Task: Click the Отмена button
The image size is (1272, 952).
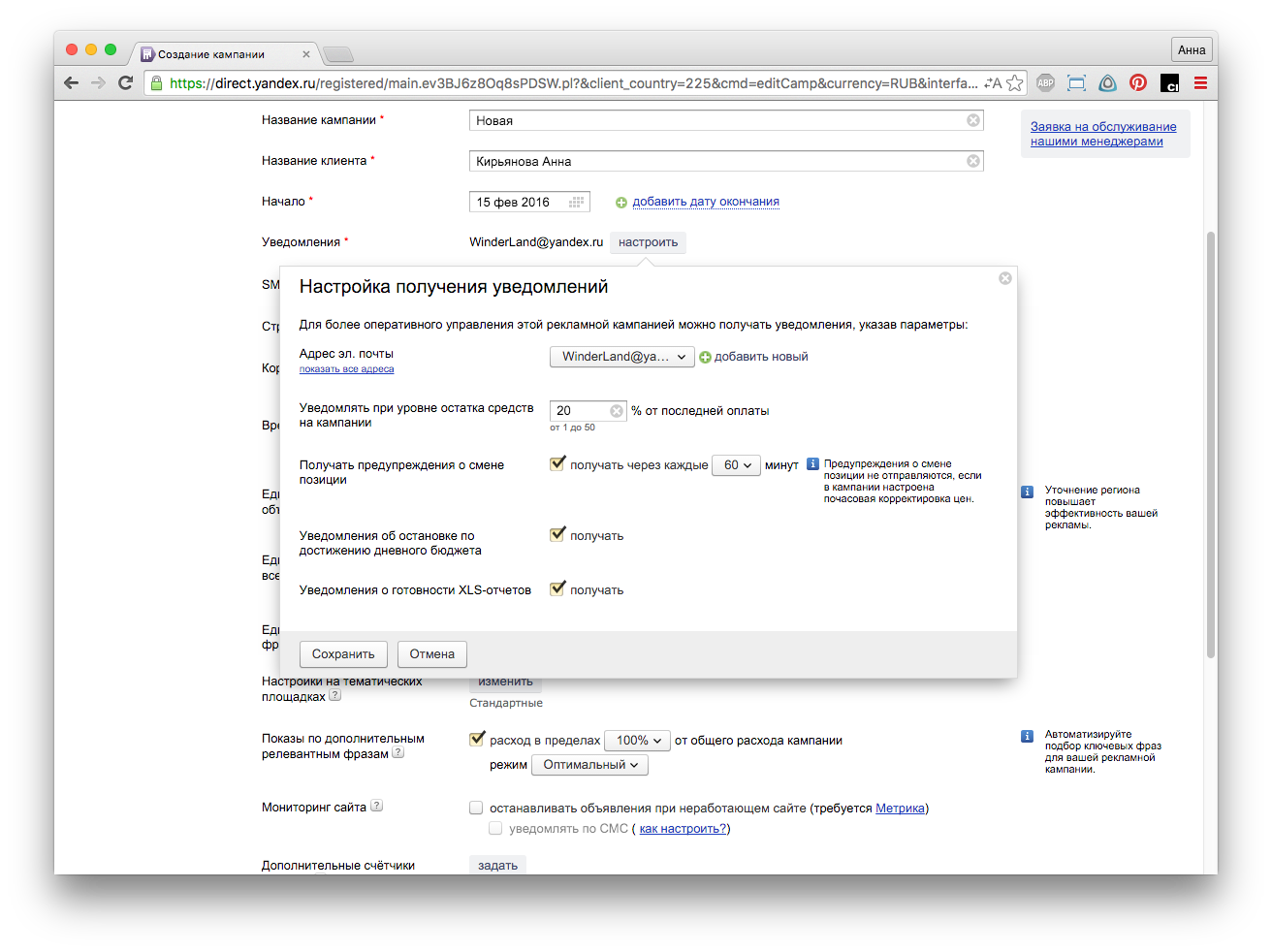Action: click(431, 654)
